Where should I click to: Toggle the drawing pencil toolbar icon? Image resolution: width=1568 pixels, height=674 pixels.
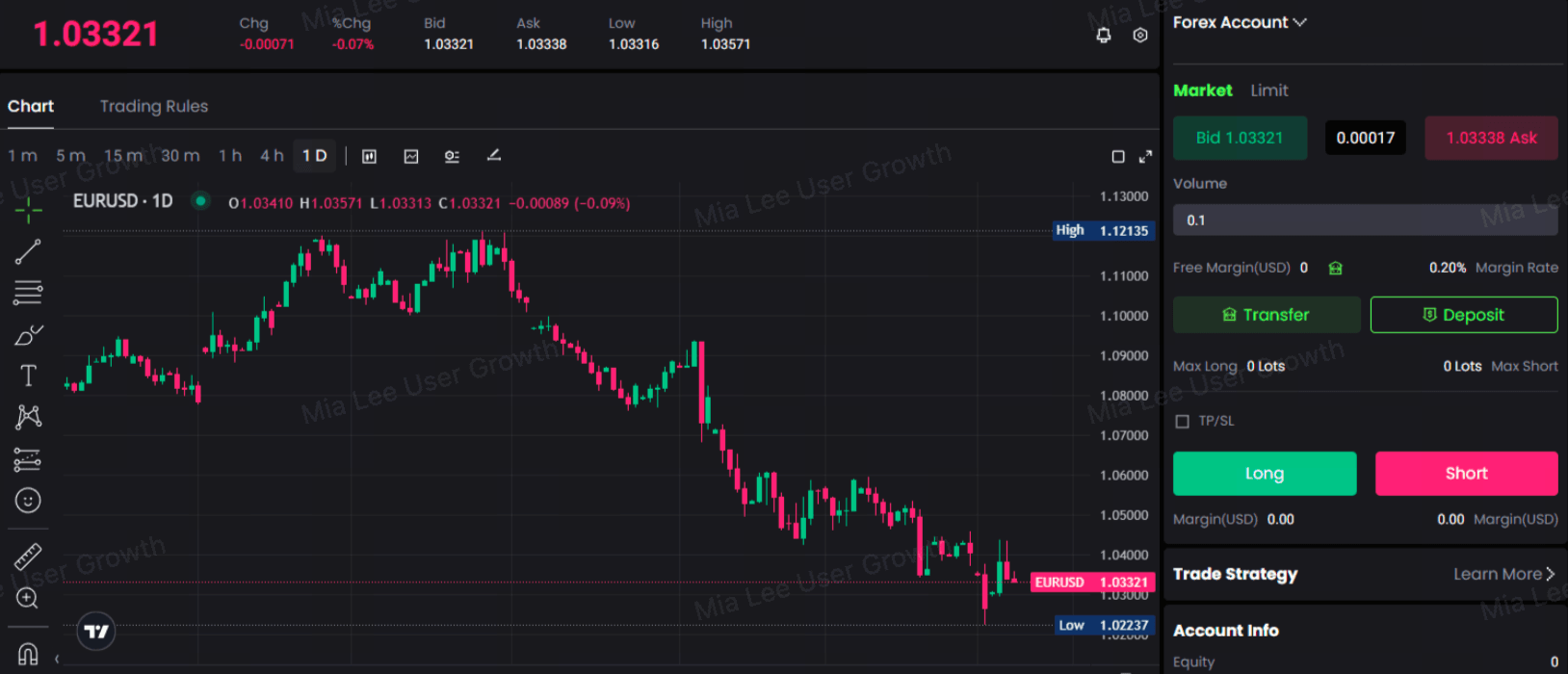pyautogui.click(x=494, y=155)
